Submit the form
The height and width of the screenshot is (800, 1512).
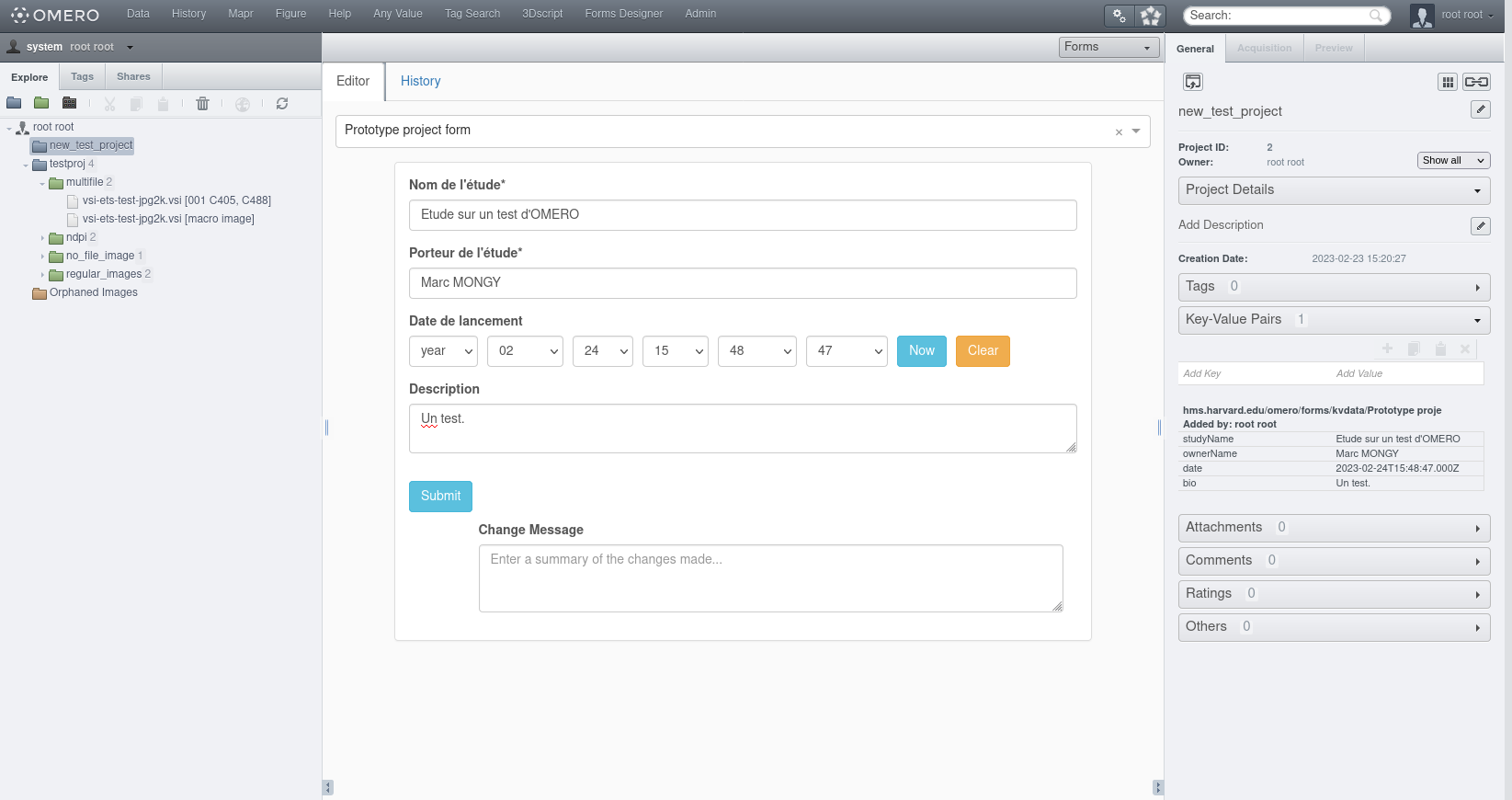[x=440, y=497]
